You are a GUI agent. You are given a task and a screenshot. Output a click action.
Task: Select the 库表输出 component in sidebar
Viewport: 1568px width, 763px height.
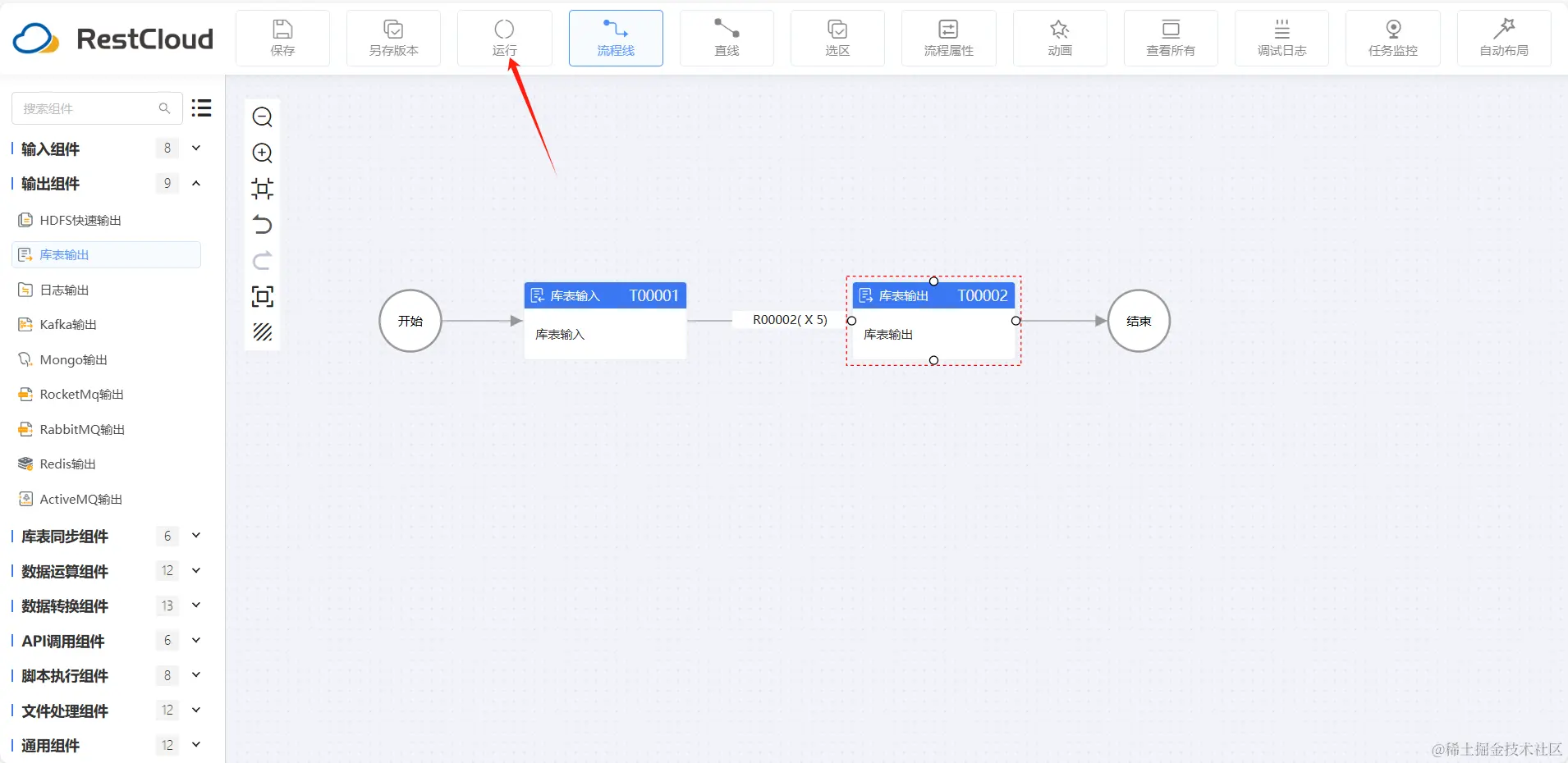(x=106, y=254)
